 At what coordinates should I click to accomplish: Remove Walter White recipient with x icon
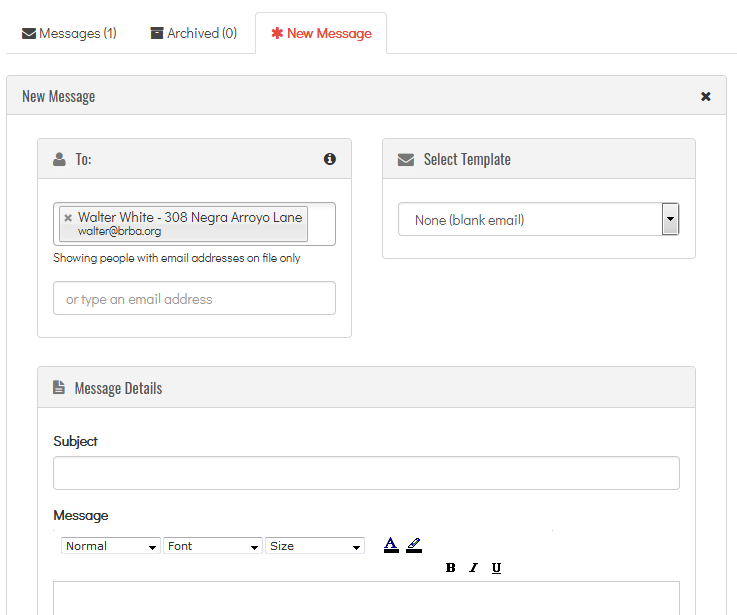[68, 217]
